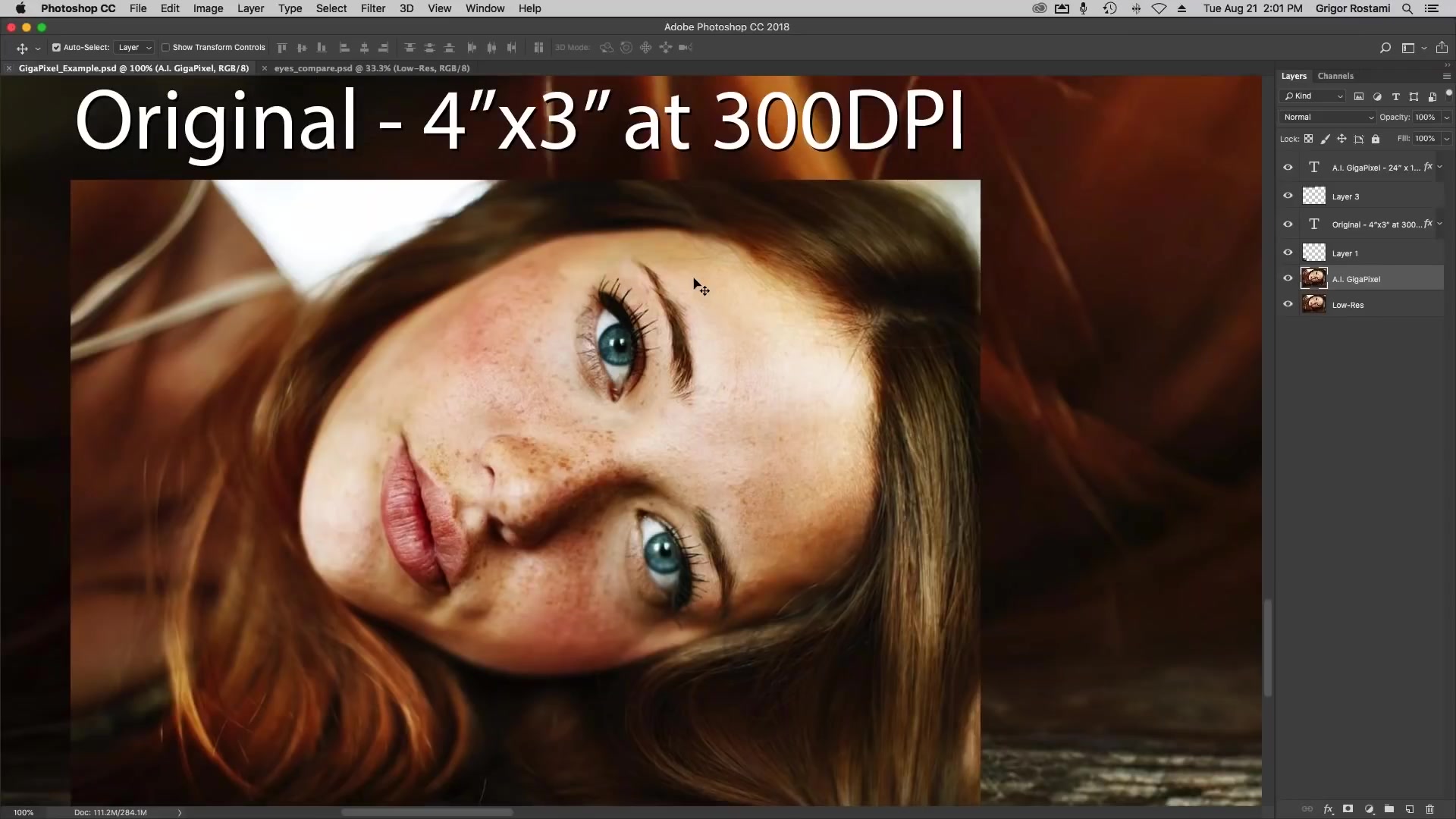
Task: Delete layer with trash icon
Action: [1430, 809]
